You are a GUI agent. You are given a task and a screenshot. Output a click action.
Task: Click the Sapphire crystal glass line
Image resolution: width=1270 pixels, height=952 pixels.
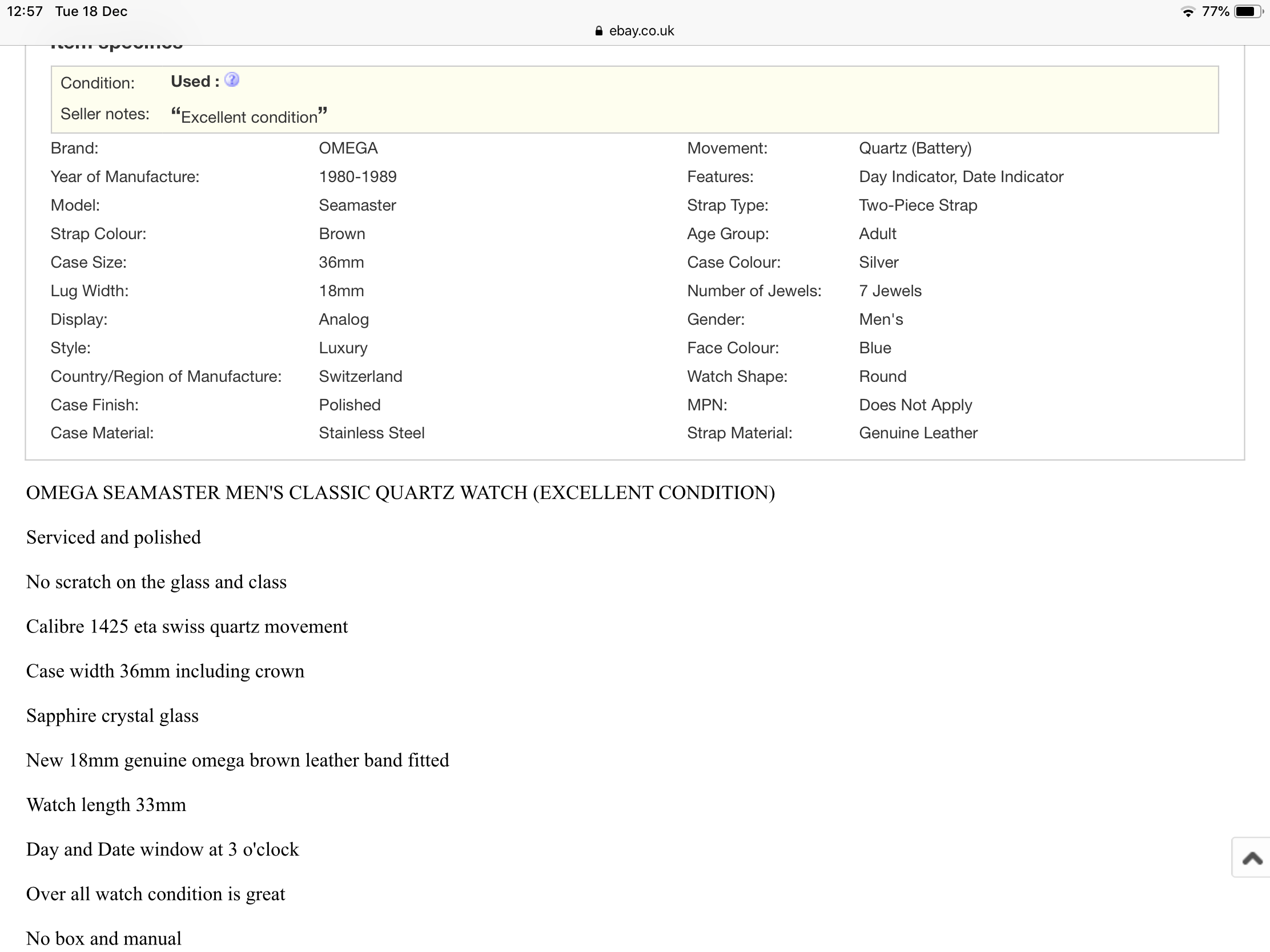tap(112, 716)
